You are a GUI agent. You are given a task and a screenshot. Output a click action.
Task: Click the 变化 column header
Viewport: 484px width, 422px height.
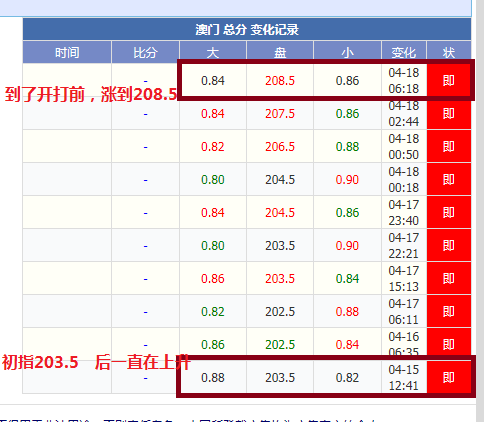point(404,52)
